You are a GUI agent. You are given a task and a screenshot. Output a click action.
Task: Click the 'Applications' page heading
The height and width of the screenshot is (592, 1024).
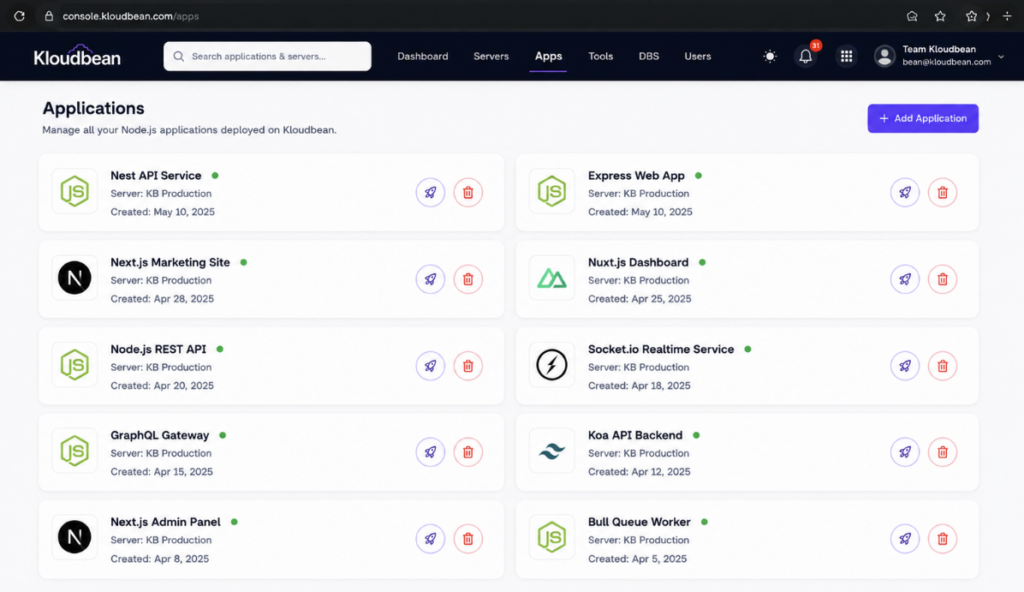(x=93, y=108)
